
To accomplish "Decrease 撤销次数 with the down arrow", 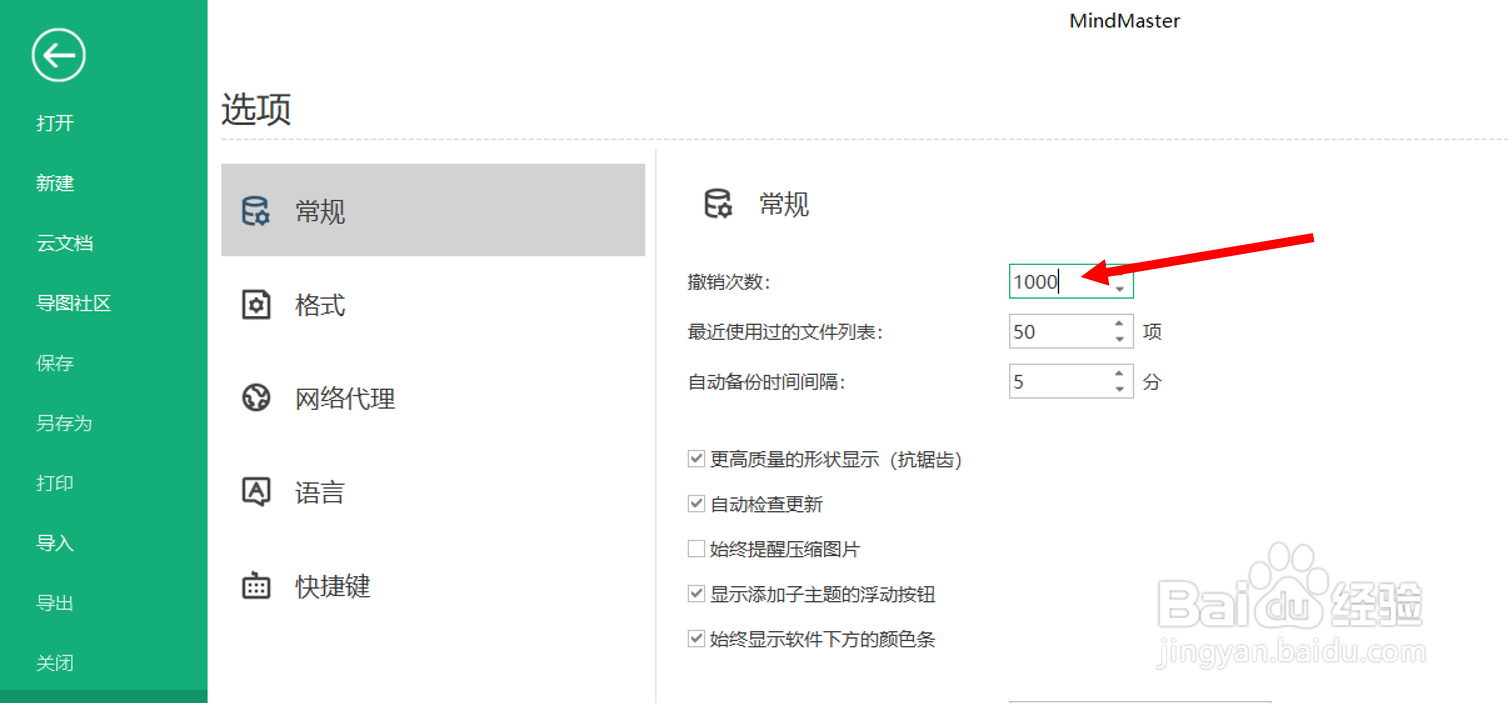I will [1121, 290].
